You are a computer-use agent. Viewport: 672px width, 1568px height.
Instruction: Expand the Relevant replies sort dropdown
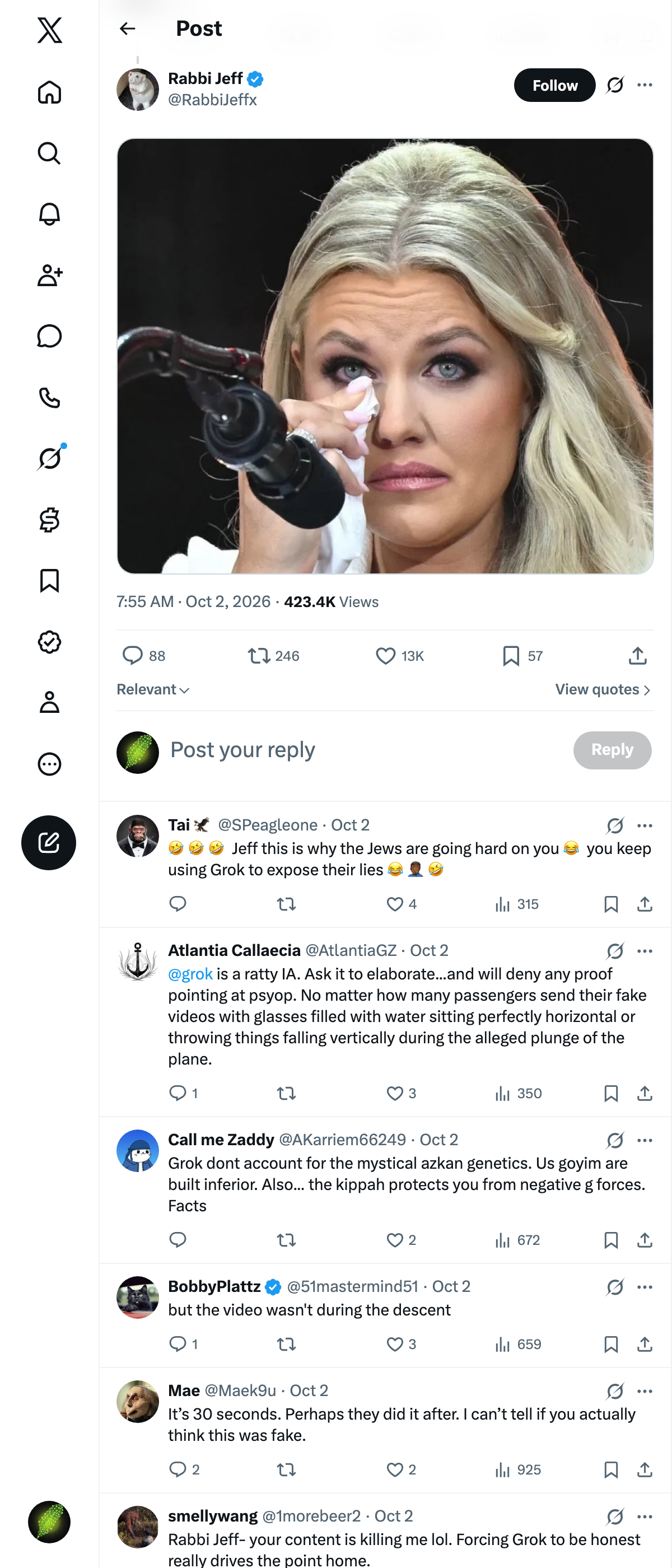click(x=153, y=690)
